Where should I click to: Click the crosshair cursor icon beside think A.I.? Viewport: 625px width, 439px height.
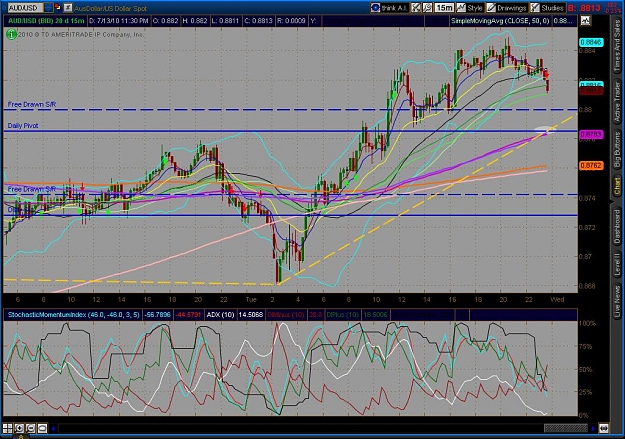pos(416,8)
